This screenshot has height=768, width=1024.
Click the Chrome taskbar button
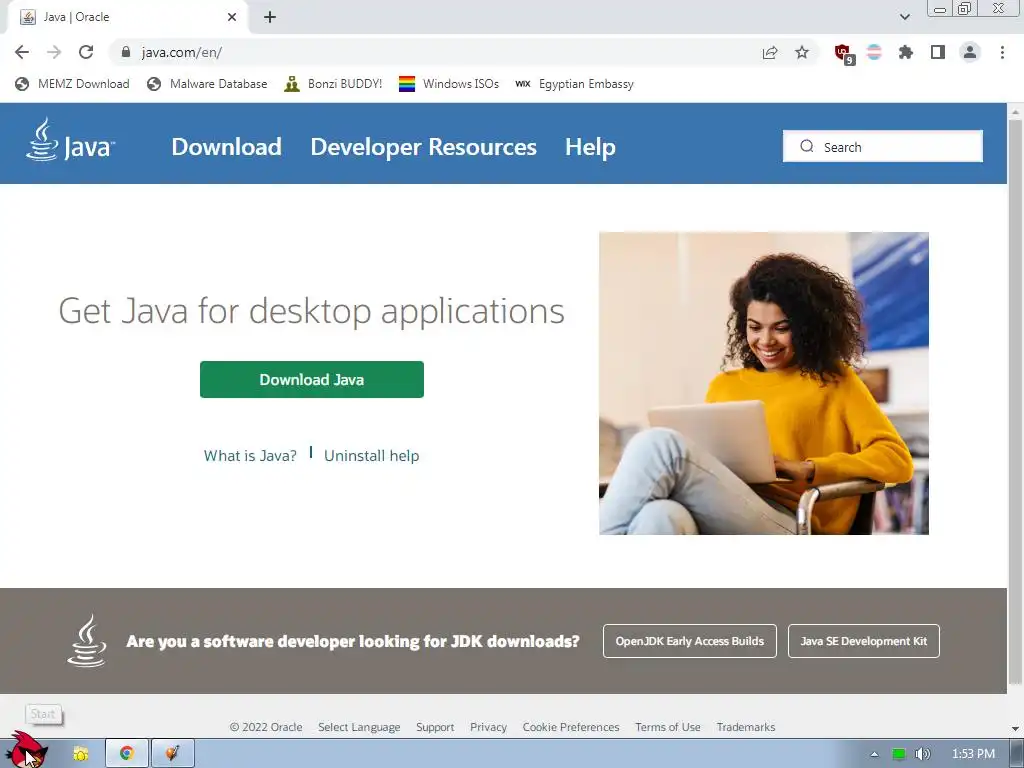coord(127,753)
